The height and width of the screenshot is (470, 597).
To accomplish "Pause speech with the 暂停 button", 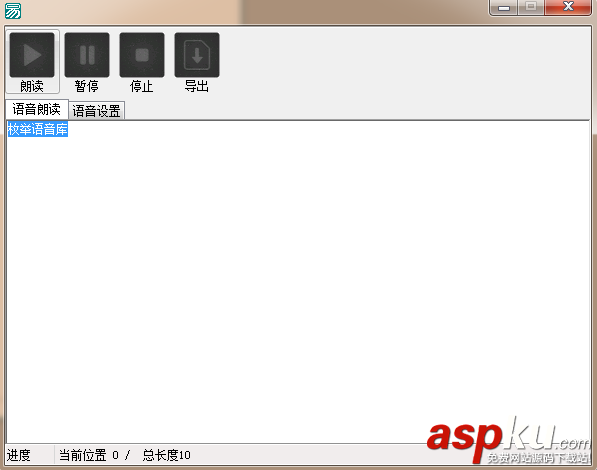I will [x=87, y=62].
